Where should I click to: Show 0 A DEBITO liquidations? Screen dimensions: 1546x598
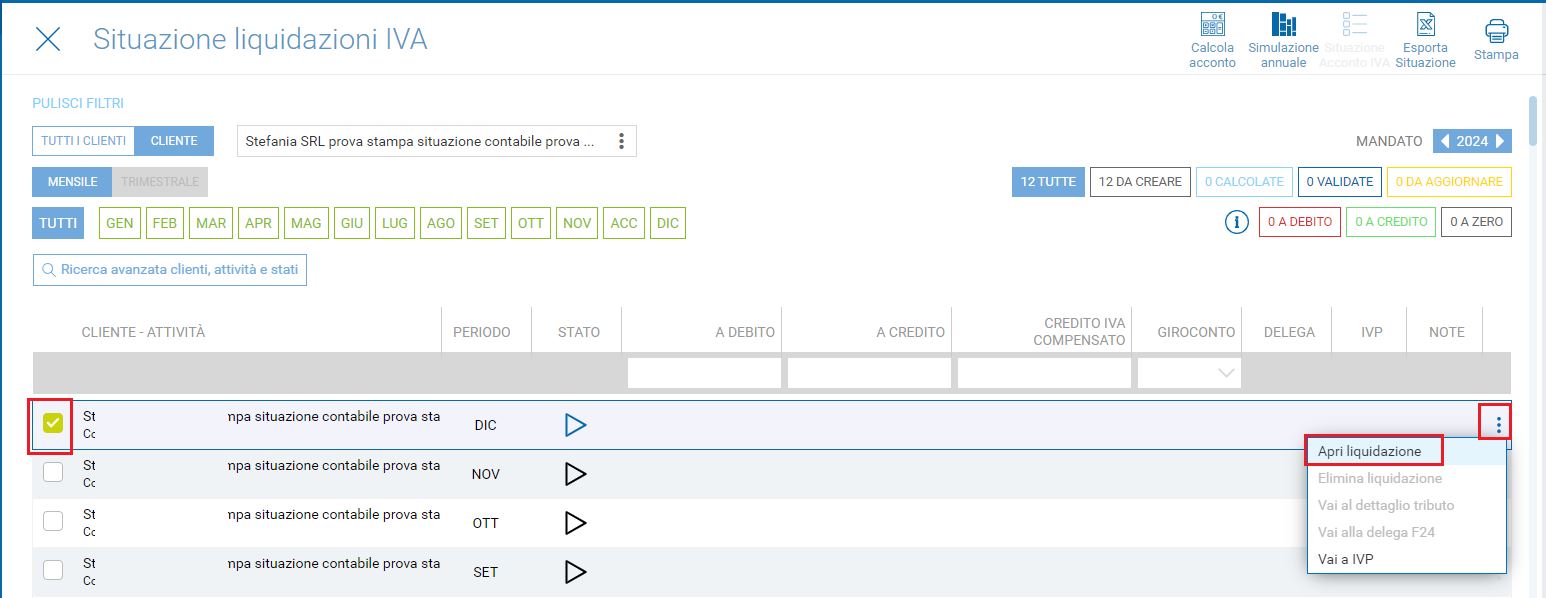click(x=1300, y=222)
